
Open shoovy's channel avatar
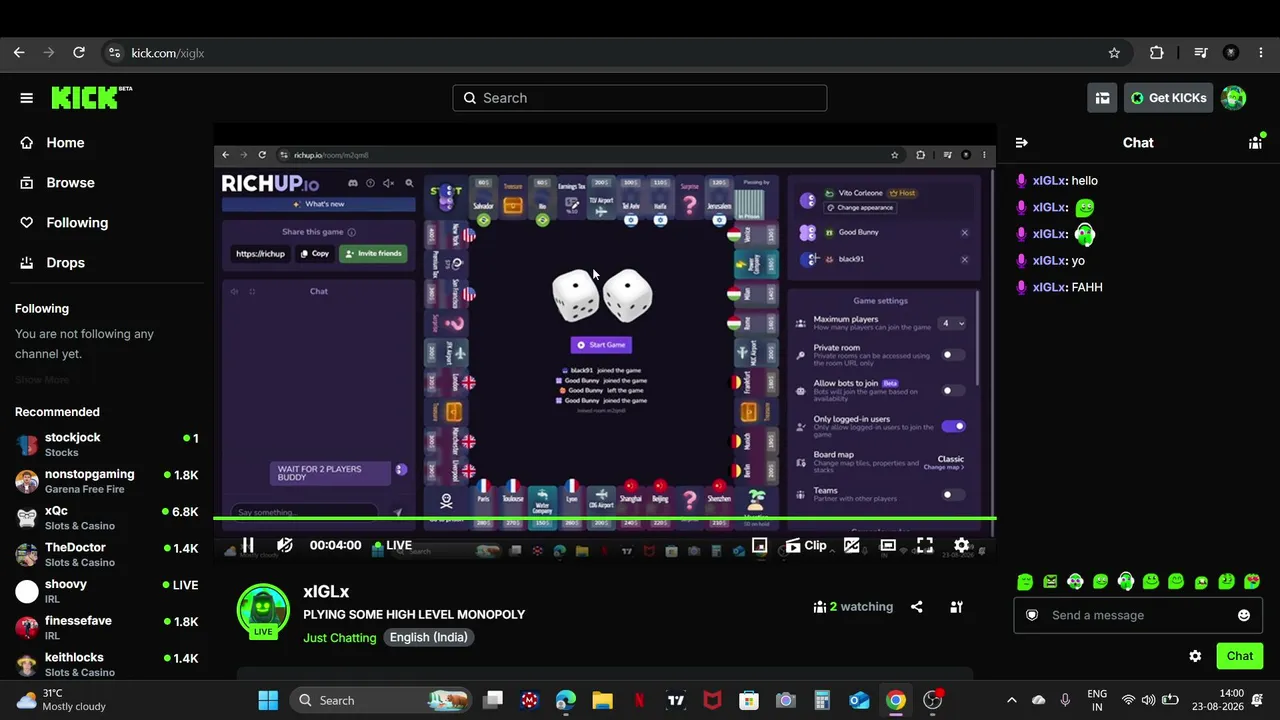click(x=27, y=592)
